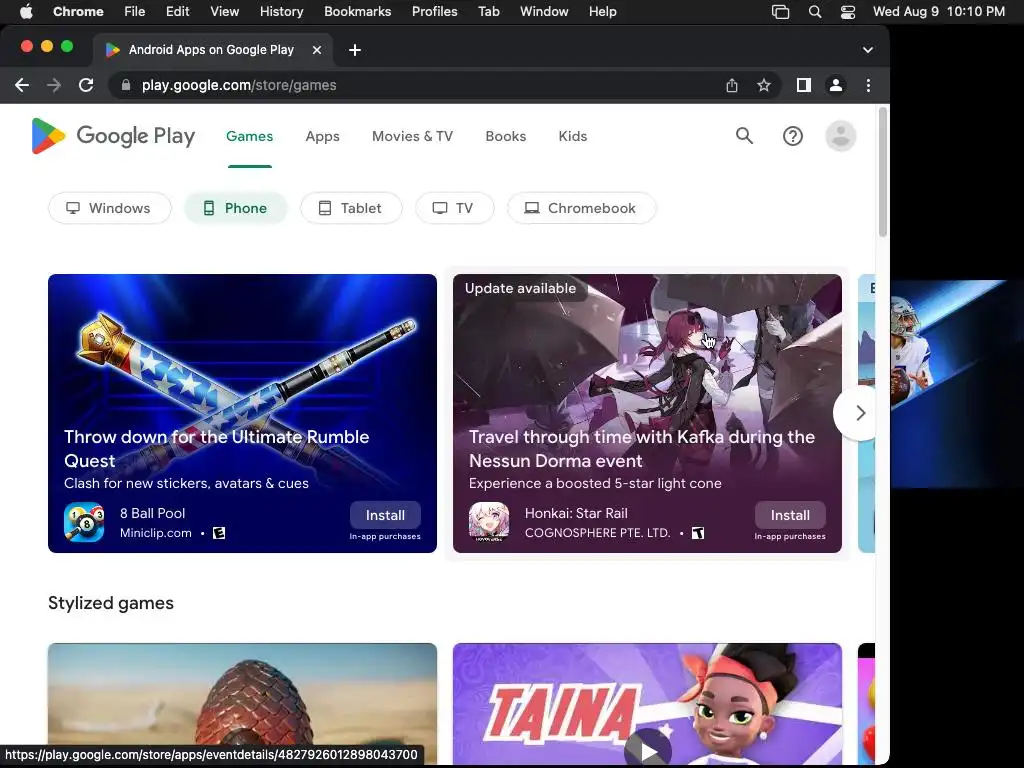1024x768 pixels.
Task: Open the Chrome profile icon
Action: (836, 85)
